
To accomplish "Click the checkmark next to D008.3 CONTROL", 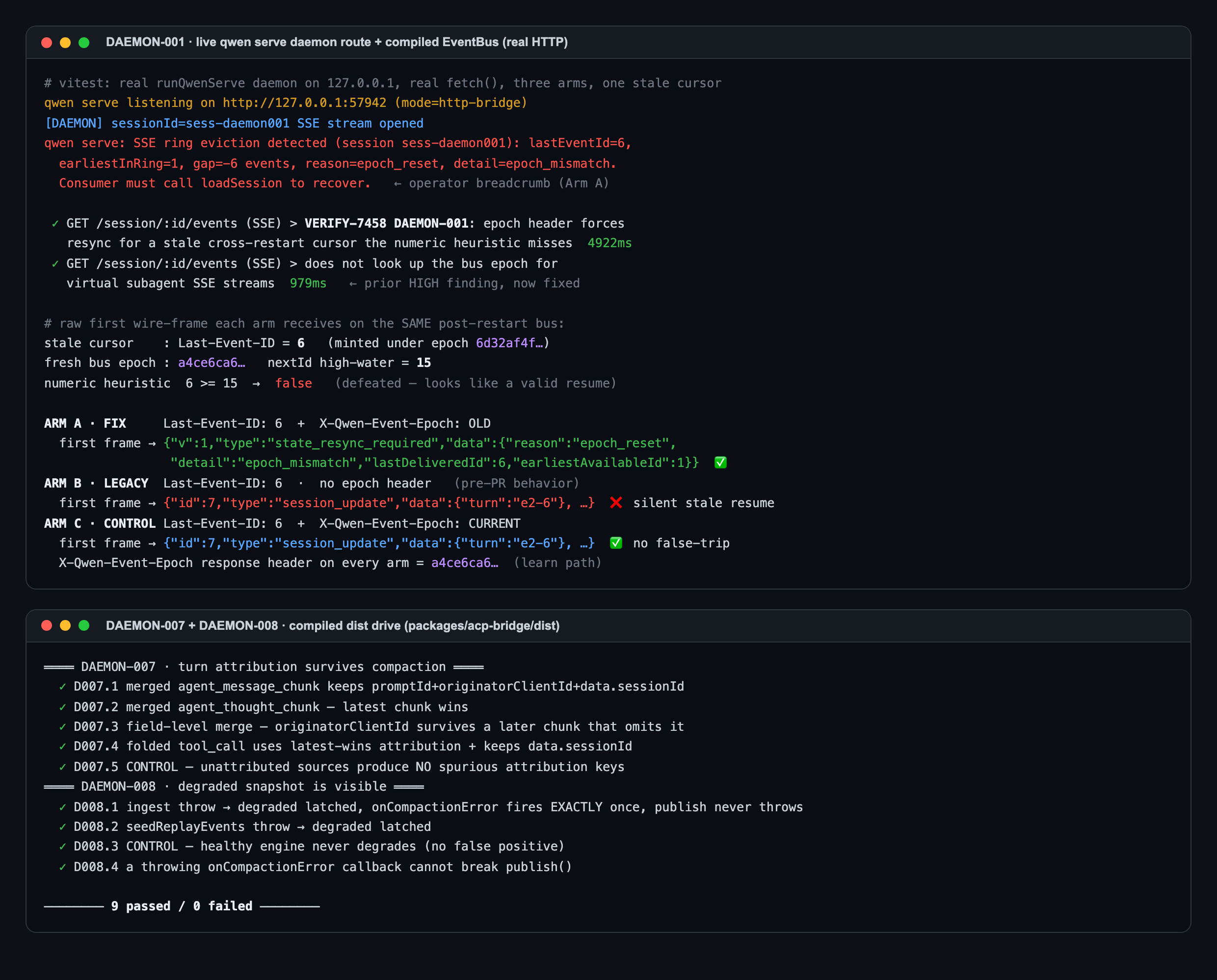I will point(63,847).
